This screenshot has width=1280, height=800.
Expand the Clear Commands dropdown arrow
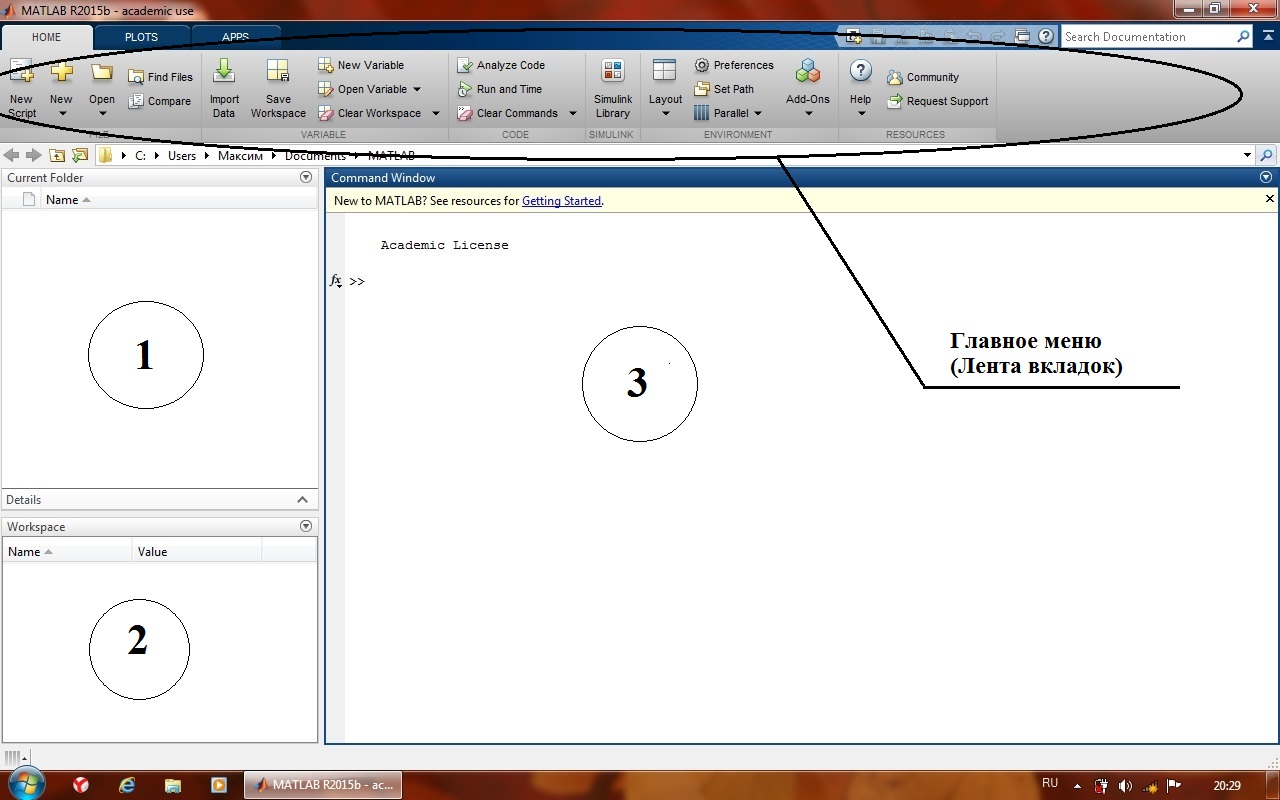(573, 113)
